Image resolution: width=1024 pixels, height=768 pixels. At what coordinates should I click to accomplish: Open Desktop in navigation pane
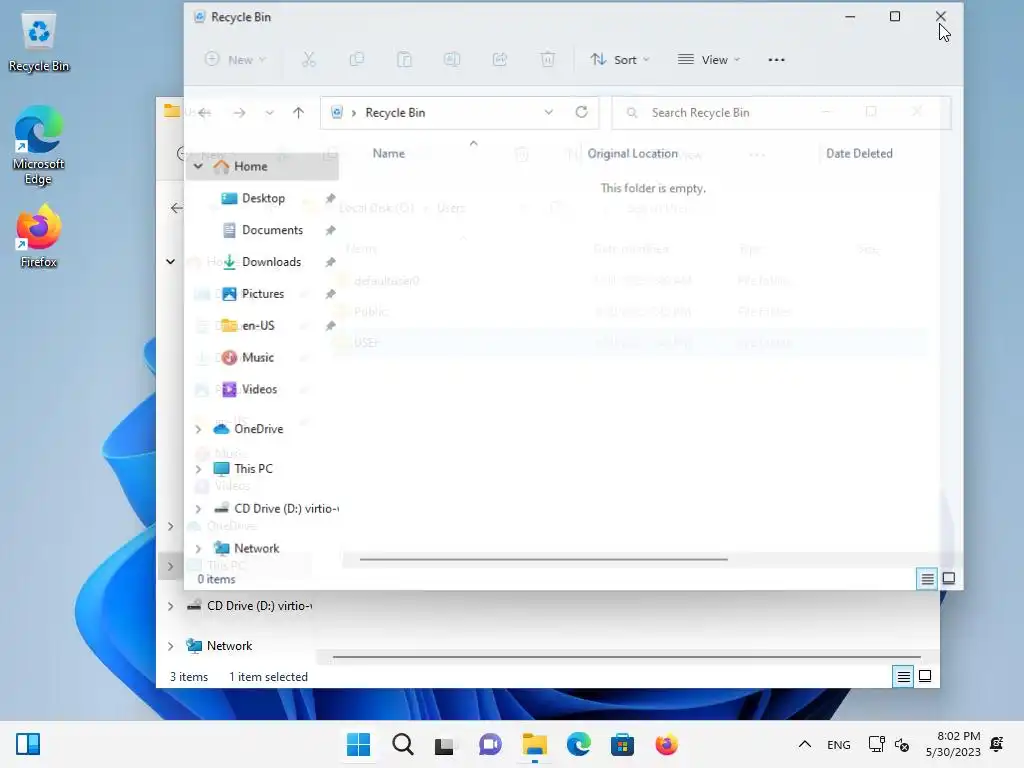click(x=263, y=198)
